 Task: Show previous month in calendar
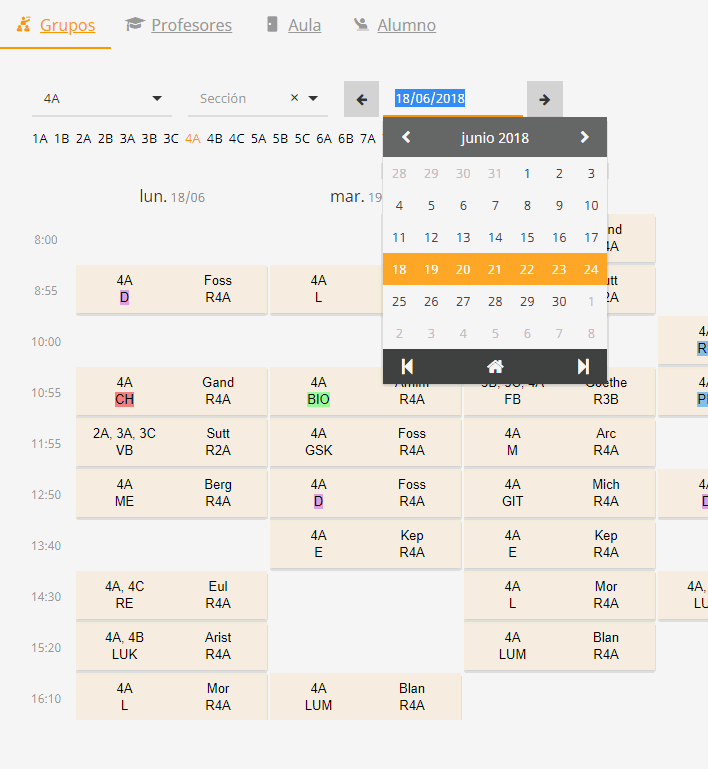[x=406, y=137]
